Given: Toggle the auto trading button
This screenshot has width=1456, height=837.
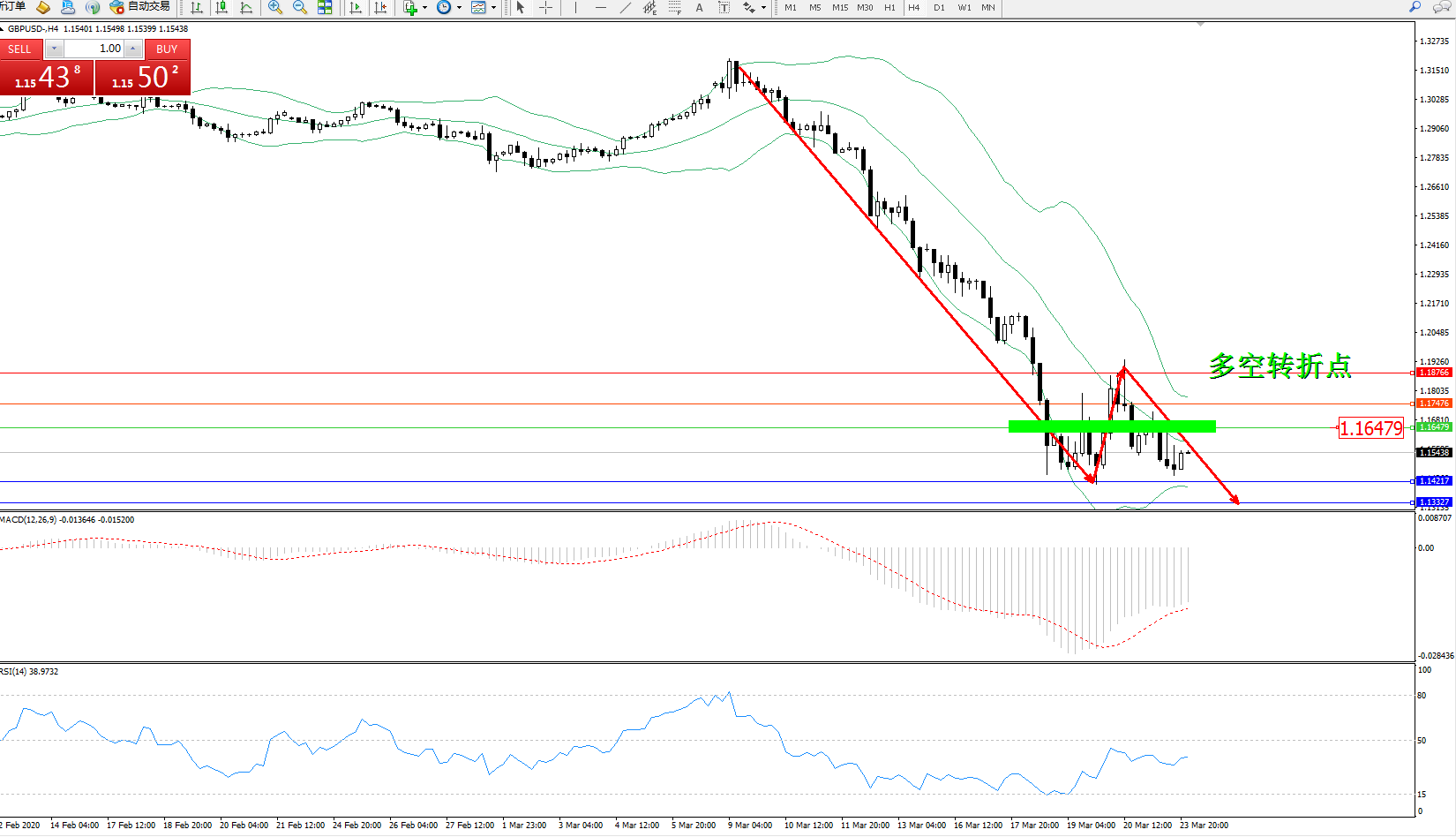Looking at the screenshot, I should tap(139, 7).
